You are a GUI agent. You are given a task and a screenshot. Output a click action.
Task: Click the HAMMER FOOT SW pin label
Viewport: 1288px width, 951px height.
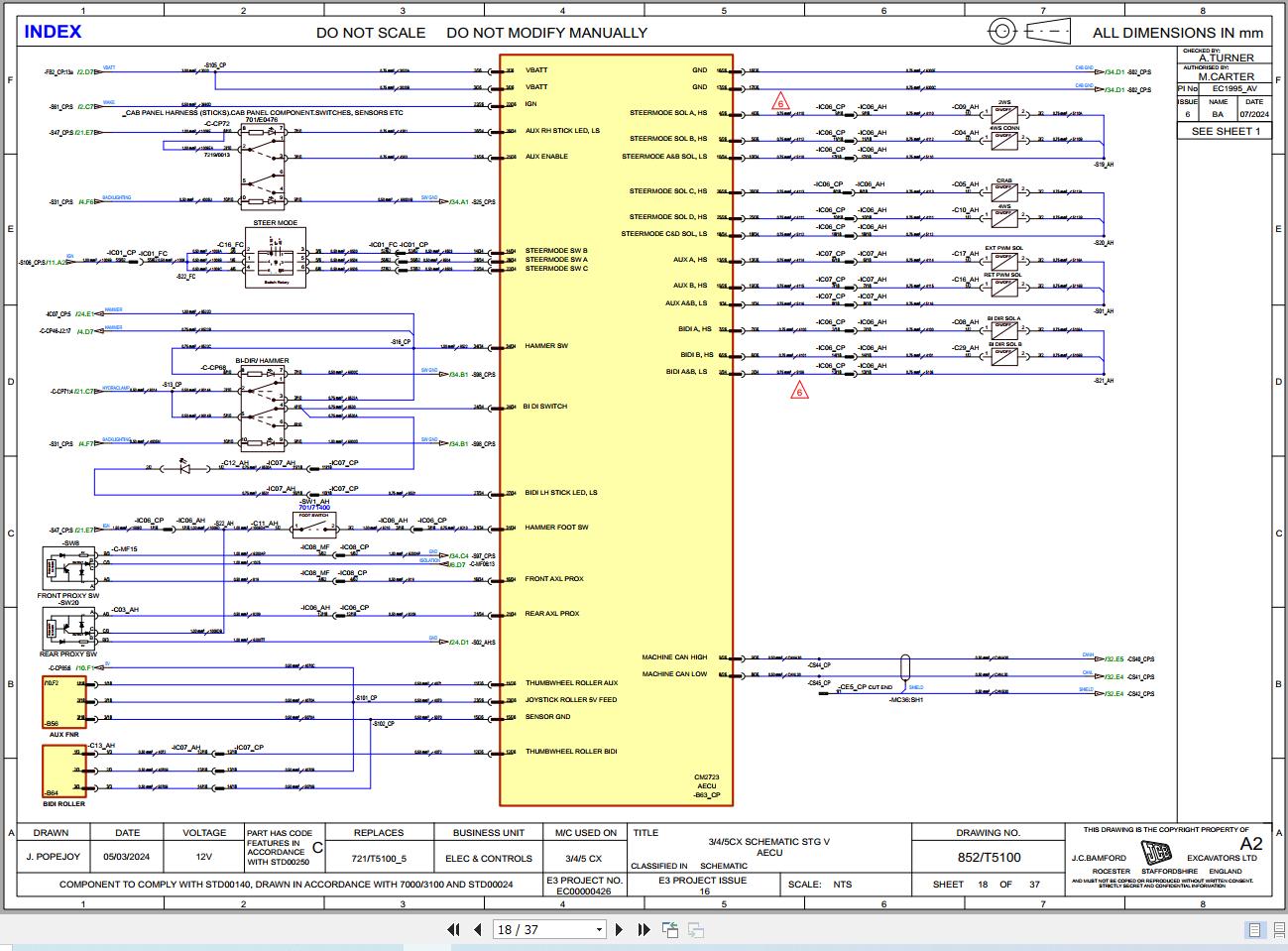556,528
